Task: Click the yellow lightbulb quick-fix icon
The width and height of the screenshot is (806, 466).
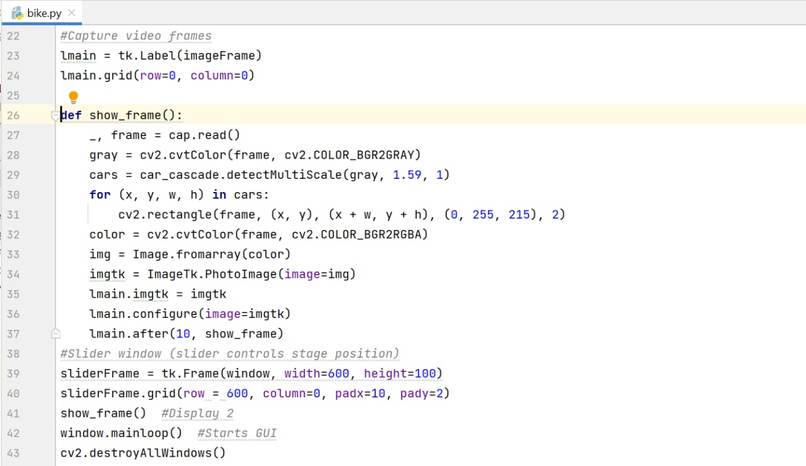Action: (74, 97)
